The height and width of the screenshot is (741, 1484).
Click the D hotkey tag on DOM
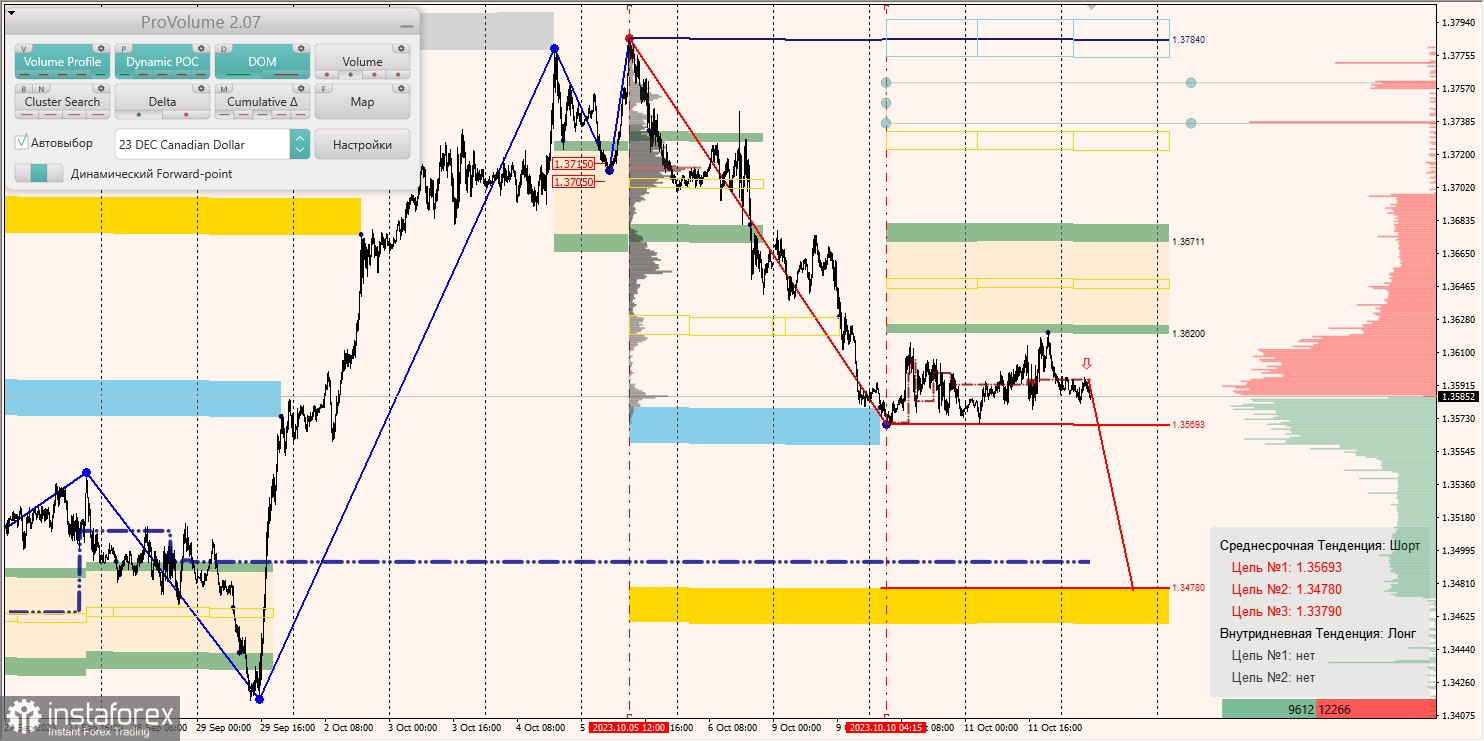pos(225,48)
